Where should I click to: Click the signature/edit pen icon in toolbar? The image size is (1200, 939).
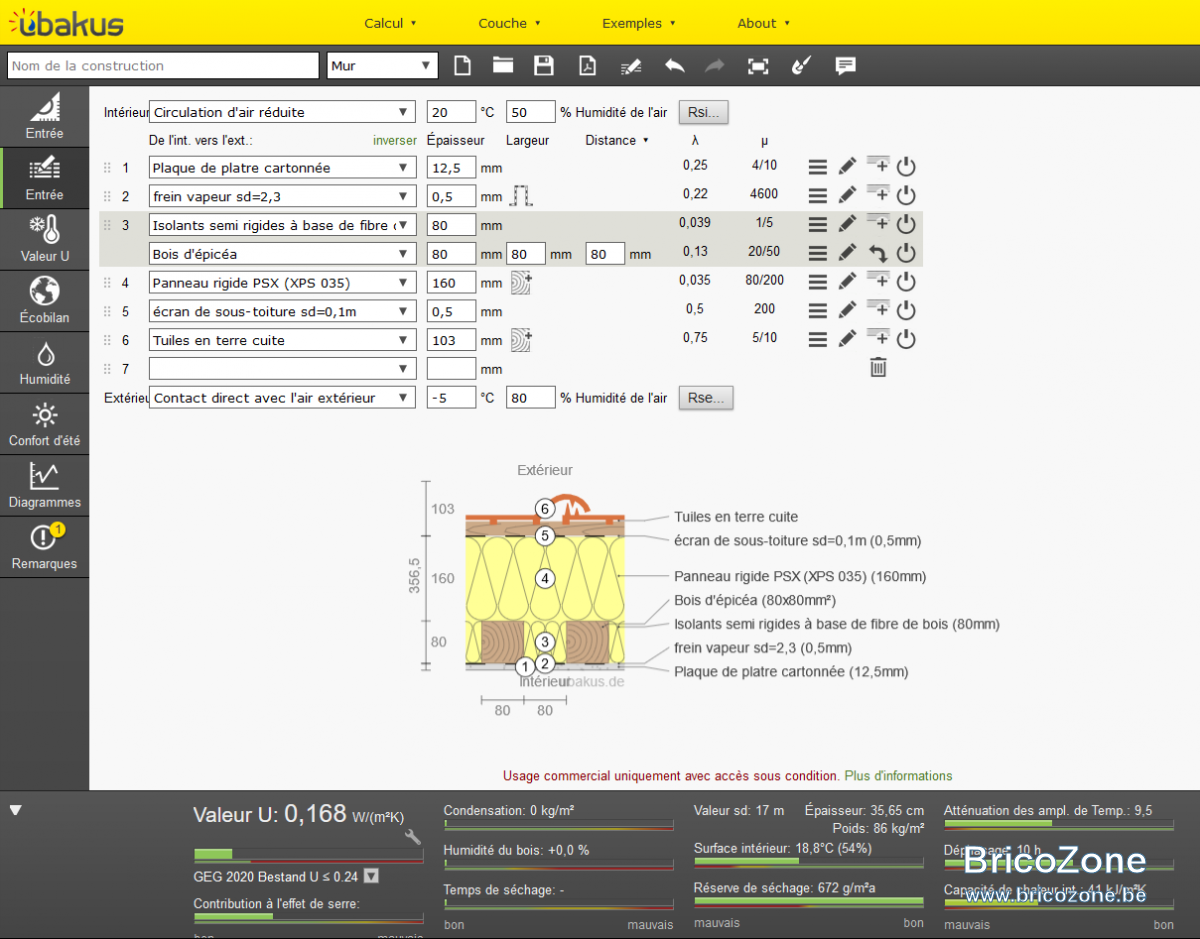(630, 66)
